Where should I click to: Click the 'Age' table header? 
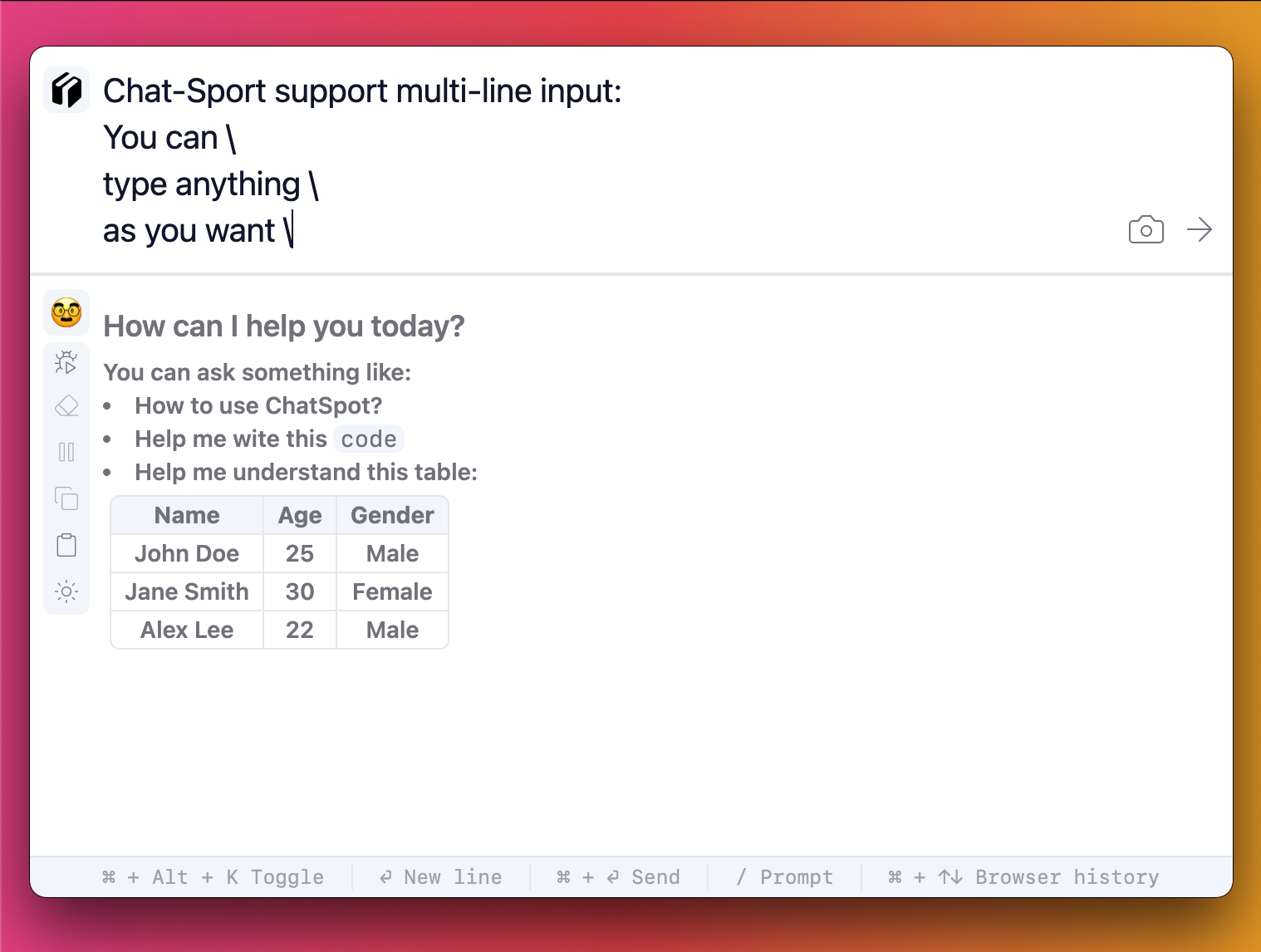300,515
